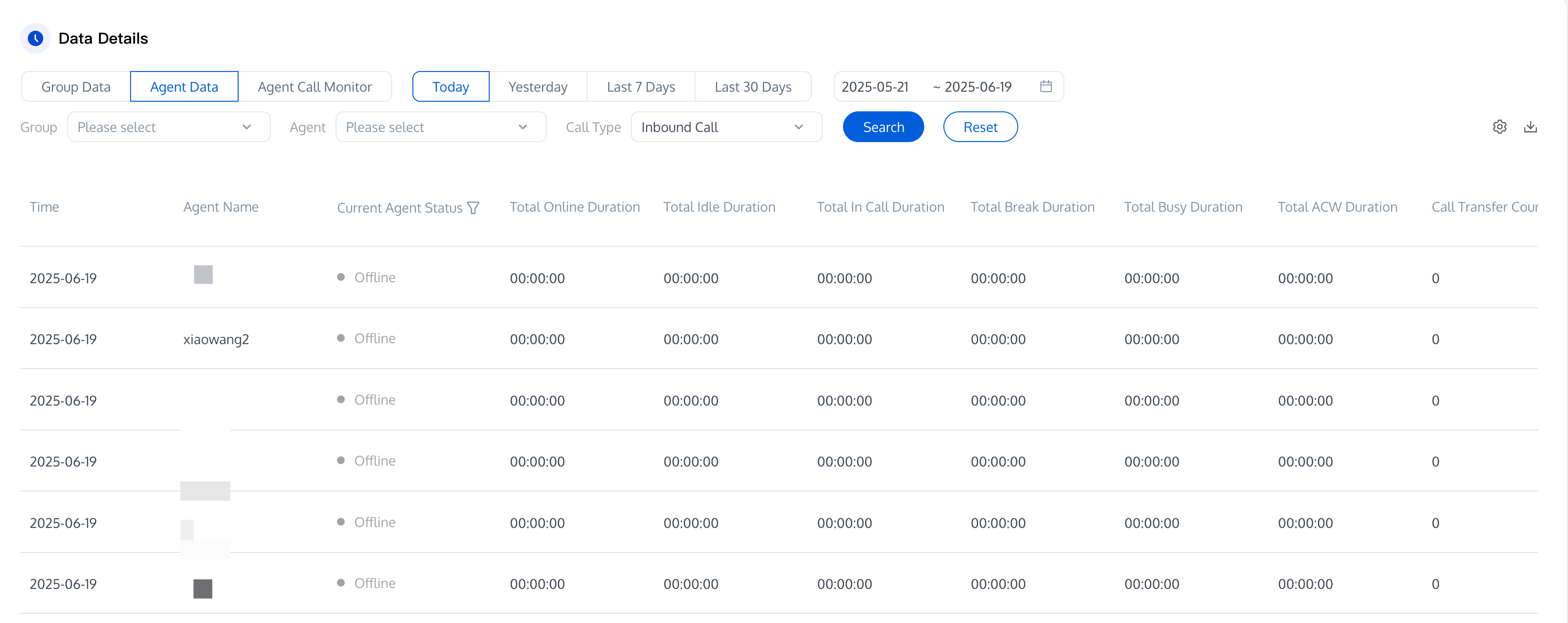1568x623 pixels.
Task: Switch to Agent Call Monitor tab
Action: [x=314, y=87]
